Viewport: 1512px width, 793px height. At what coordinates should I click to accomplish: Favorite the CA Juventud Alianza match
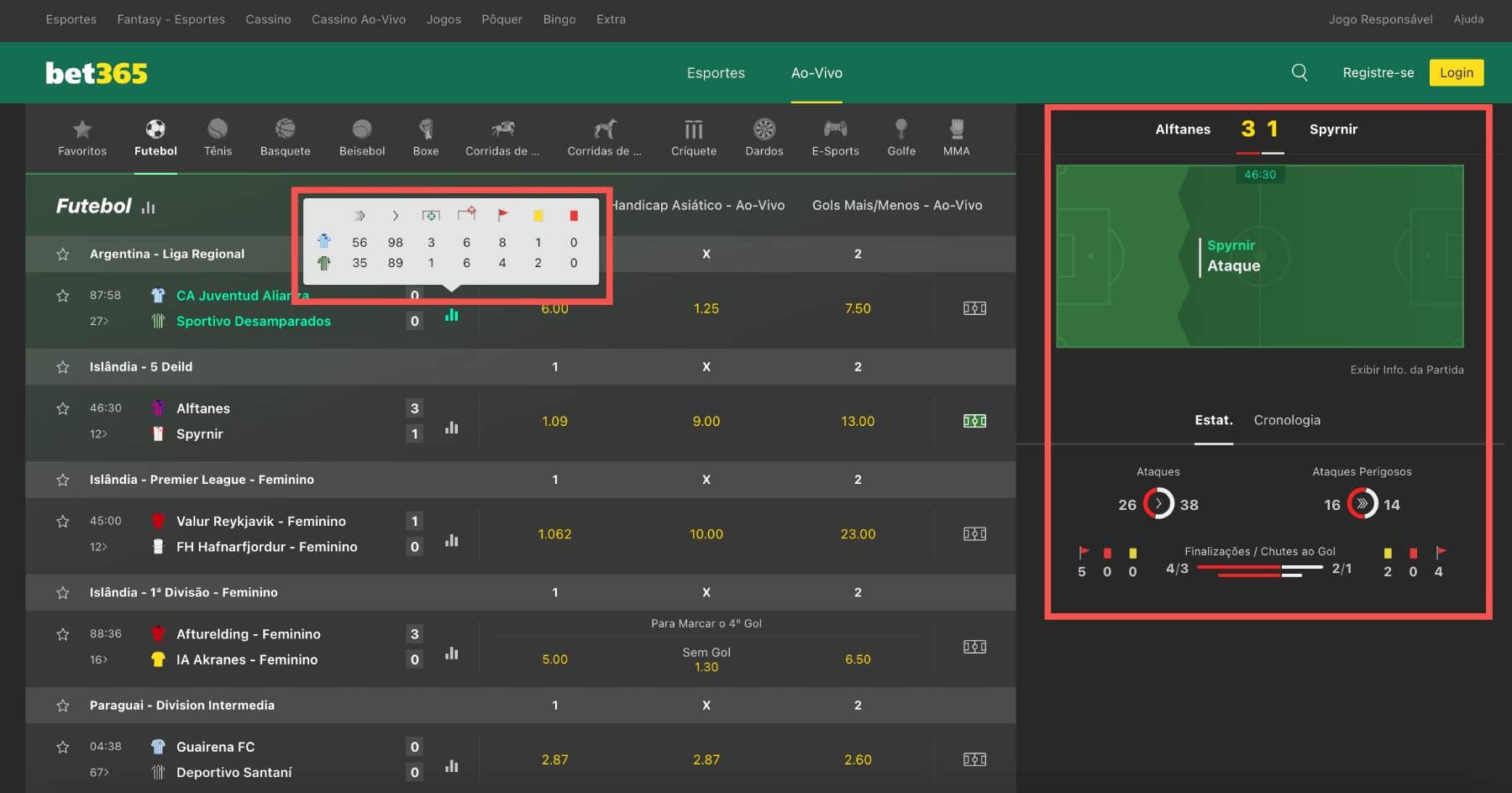point(63,296)
